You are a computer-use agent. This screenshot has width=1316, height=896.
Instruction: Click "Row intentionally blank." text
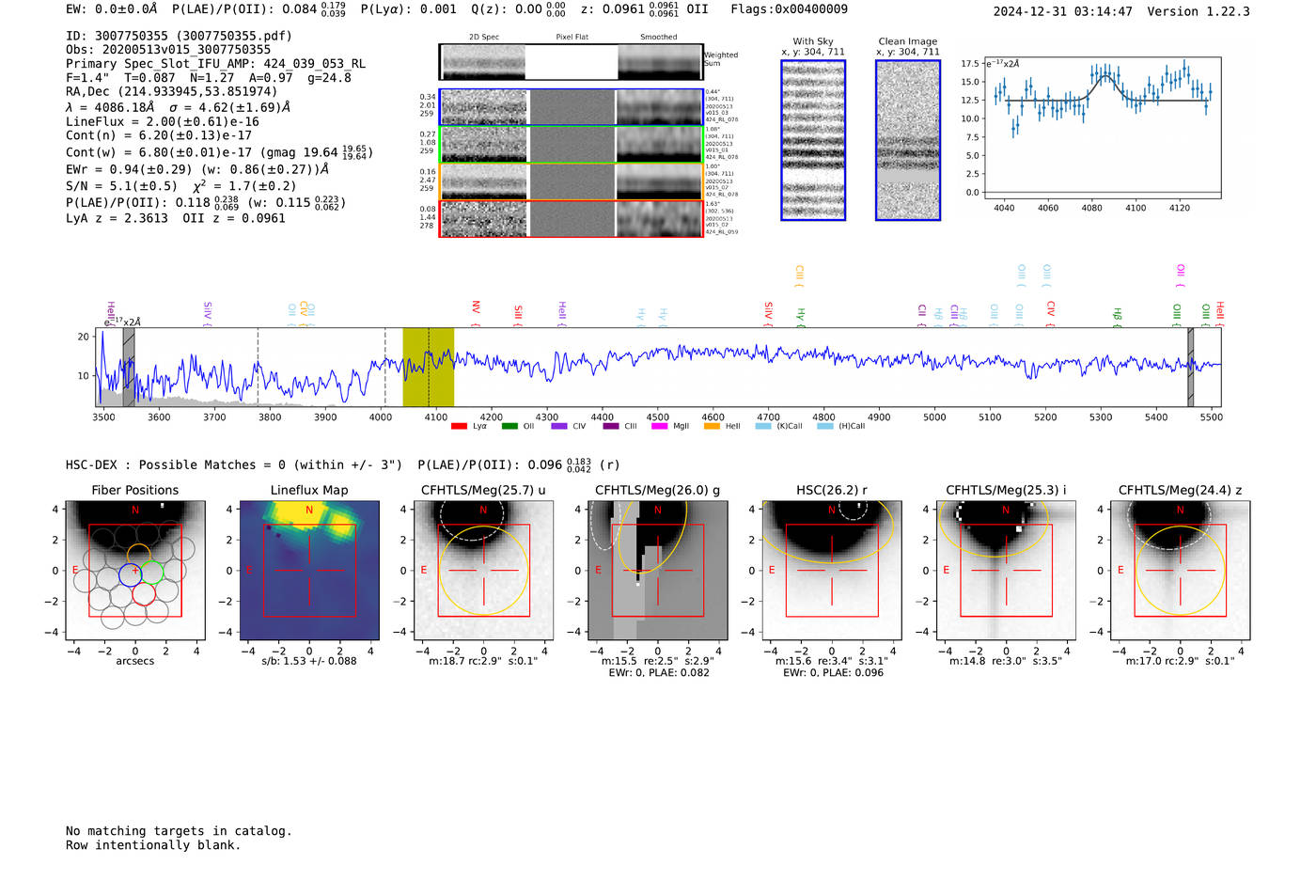(x=153, y=845)
